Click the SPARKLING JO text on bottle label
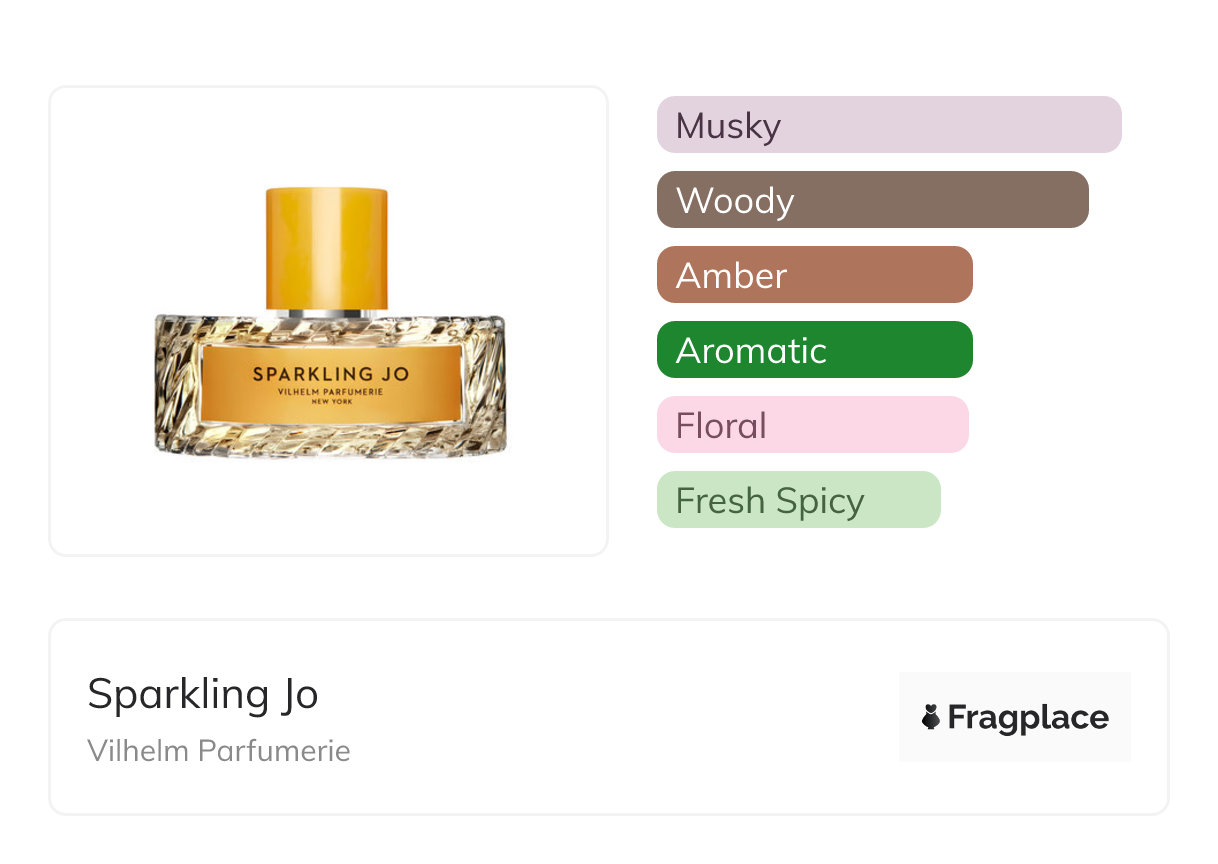Screen dimensions: 1218x864 [x=330, y=374]
